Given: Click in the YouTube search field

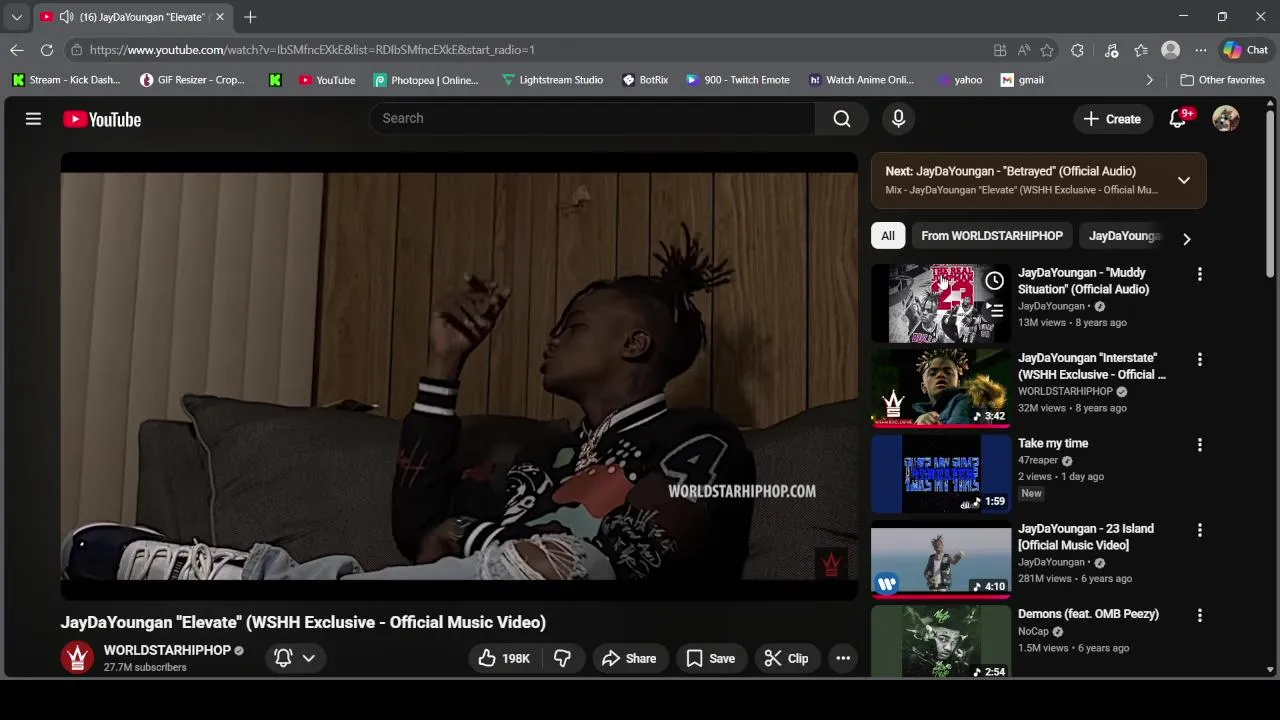Looking at the screenshot, I should [x=593, y=118].
